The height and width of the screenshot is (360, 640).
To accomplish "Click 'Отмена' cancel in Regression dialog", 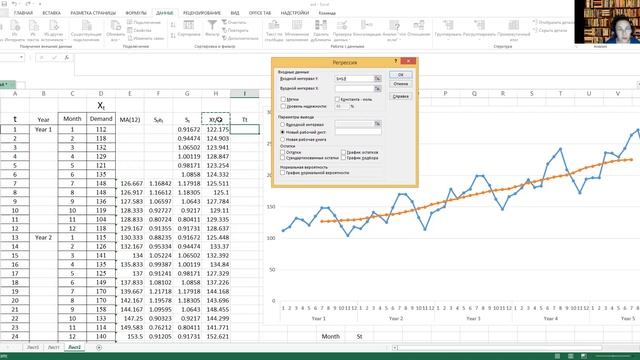I will 400,84.
